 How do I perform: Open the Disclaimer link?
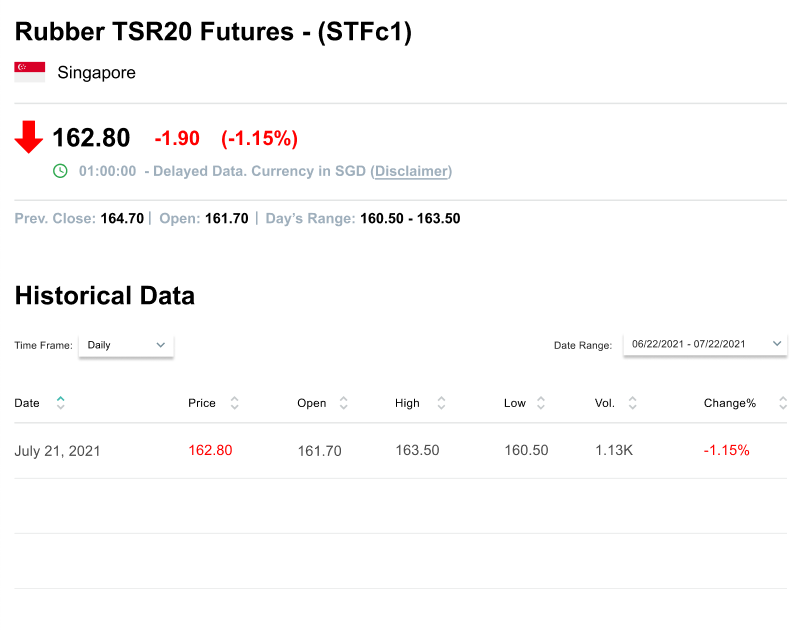(411, 171)
